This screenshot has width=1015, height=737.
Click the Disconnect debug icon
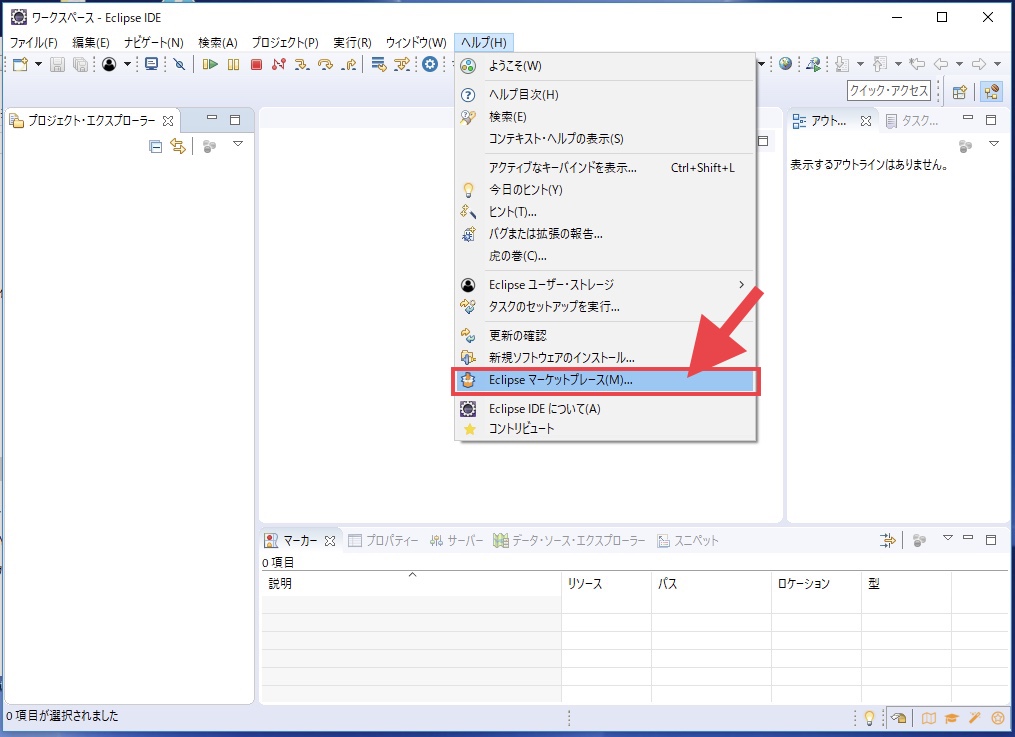279,64
